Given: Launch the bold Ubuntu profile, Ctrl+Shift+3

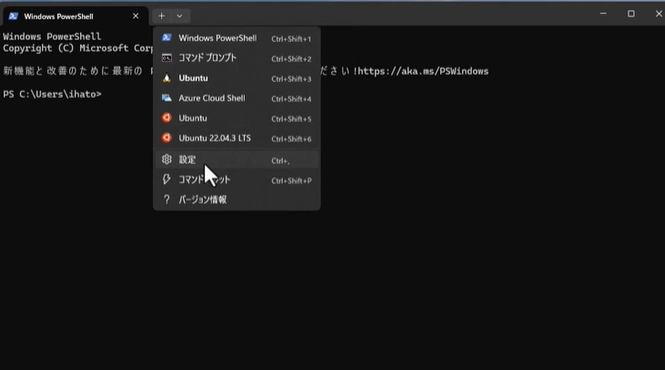Looking at the screenshot, I should coord(237,78).
